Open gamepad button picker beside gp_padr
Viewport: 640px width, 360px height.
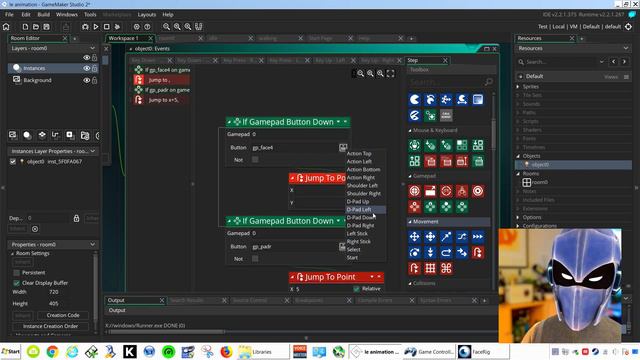click(x=342, y=247)
